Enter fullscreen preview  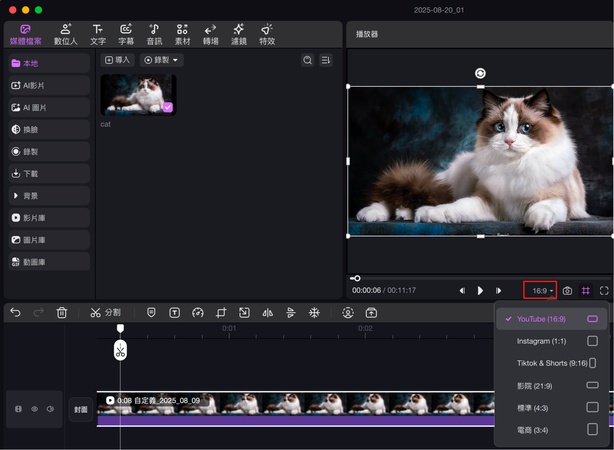tap(604, 291)
